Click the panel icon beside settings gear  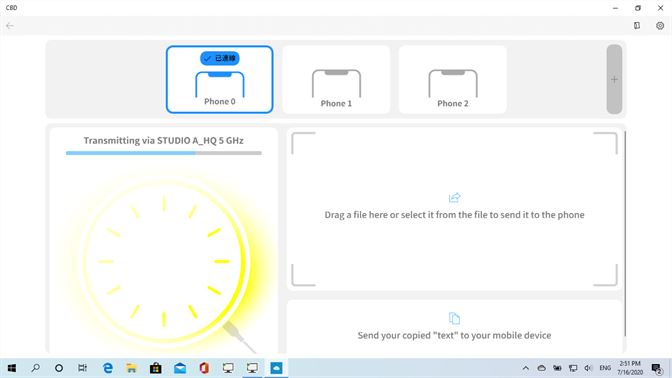point(637,26)
